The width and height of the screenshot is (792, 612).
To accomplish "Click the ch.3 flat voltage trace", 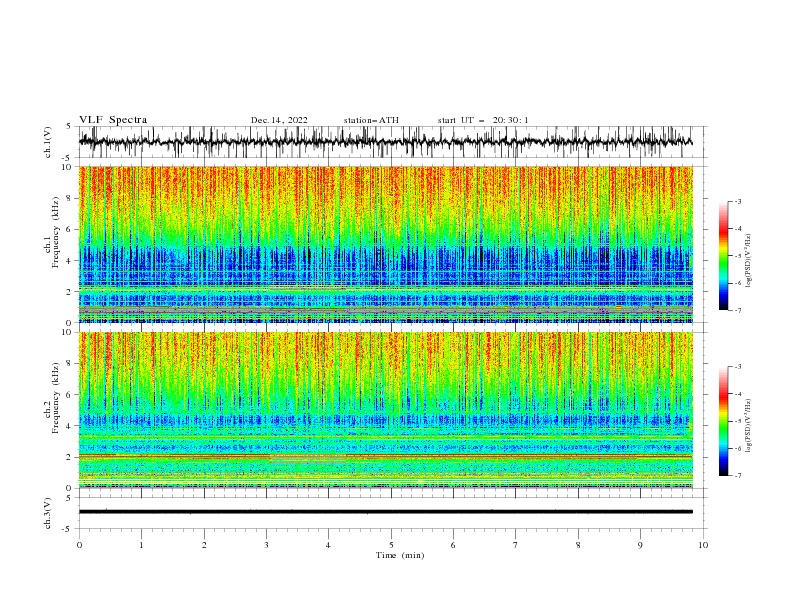I will coord(385,512).
